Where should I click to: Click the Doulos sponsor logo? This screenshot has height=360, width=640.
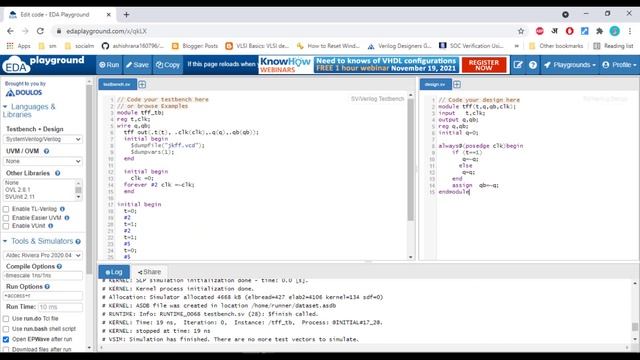coord(24,93)
